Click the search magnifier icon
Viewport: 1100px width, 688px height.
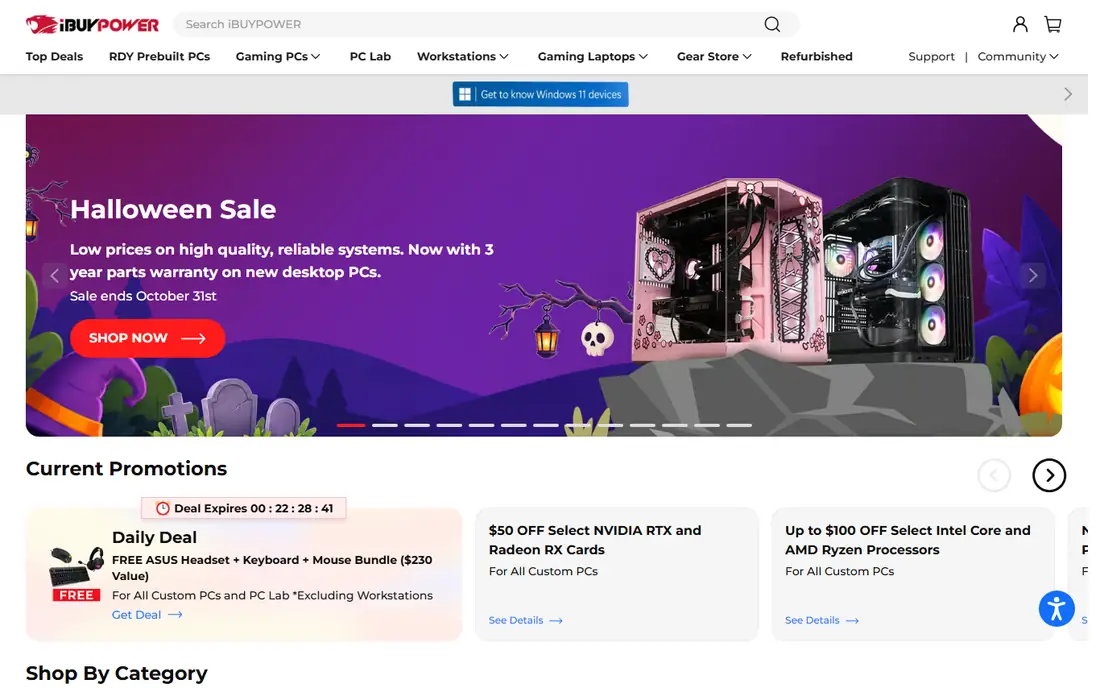tap(772, 25)
